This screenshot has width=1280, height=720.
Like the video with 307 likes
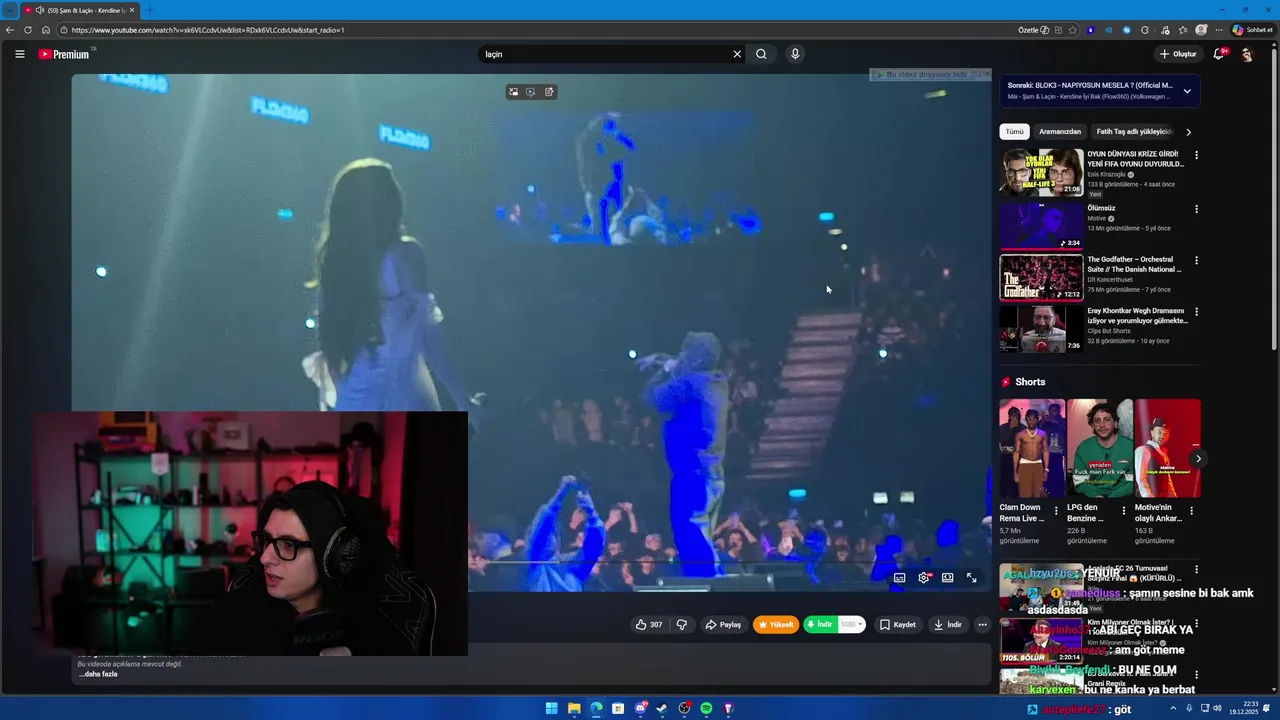(649, 625)
